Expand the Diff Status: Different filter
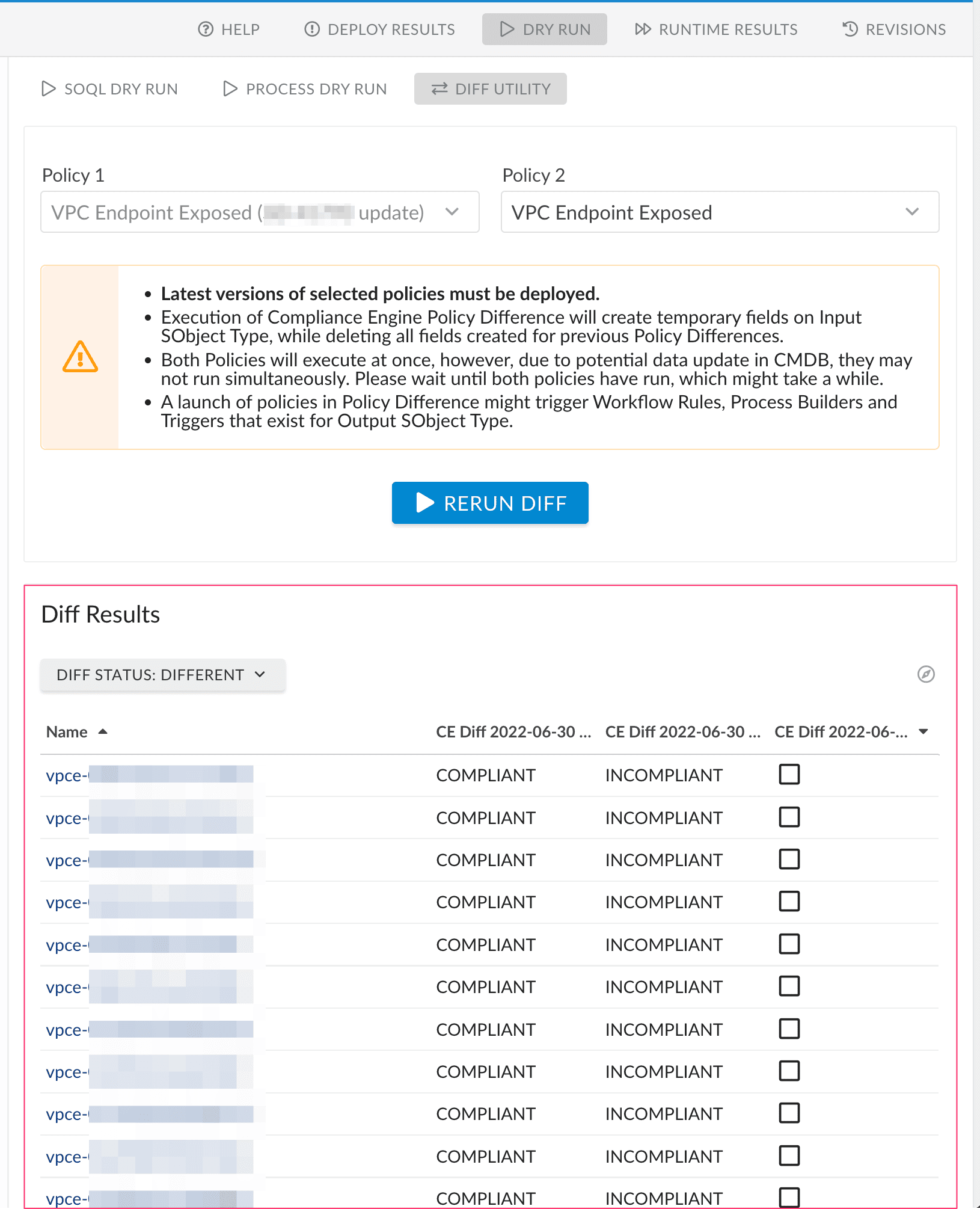The width and height of the screenshot is (980, 1209). [x=162, y=675]
